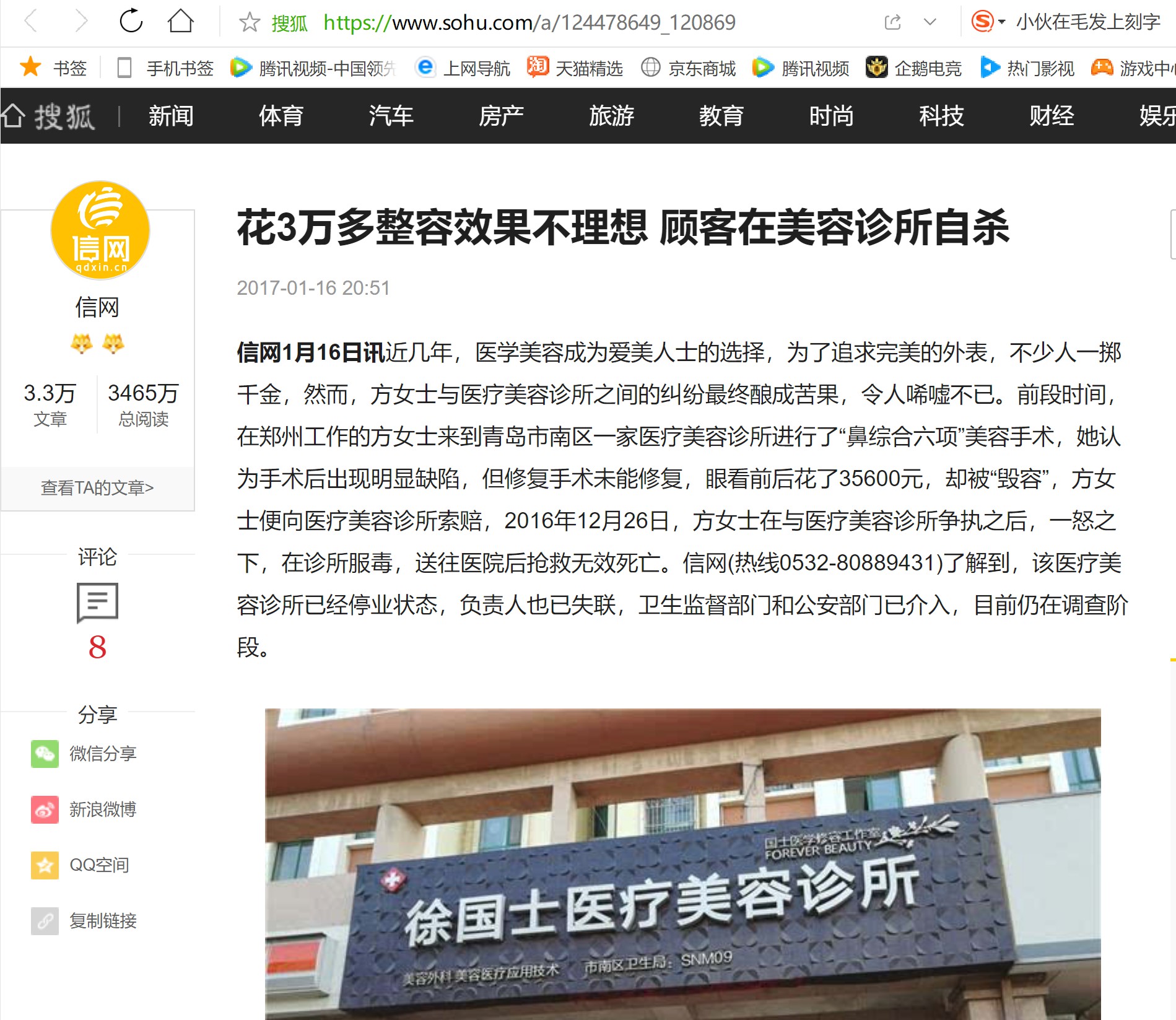Screen dimensions: 1176x1020
Task: Open the 时尚 section
Action: click(x=831, y=116)
